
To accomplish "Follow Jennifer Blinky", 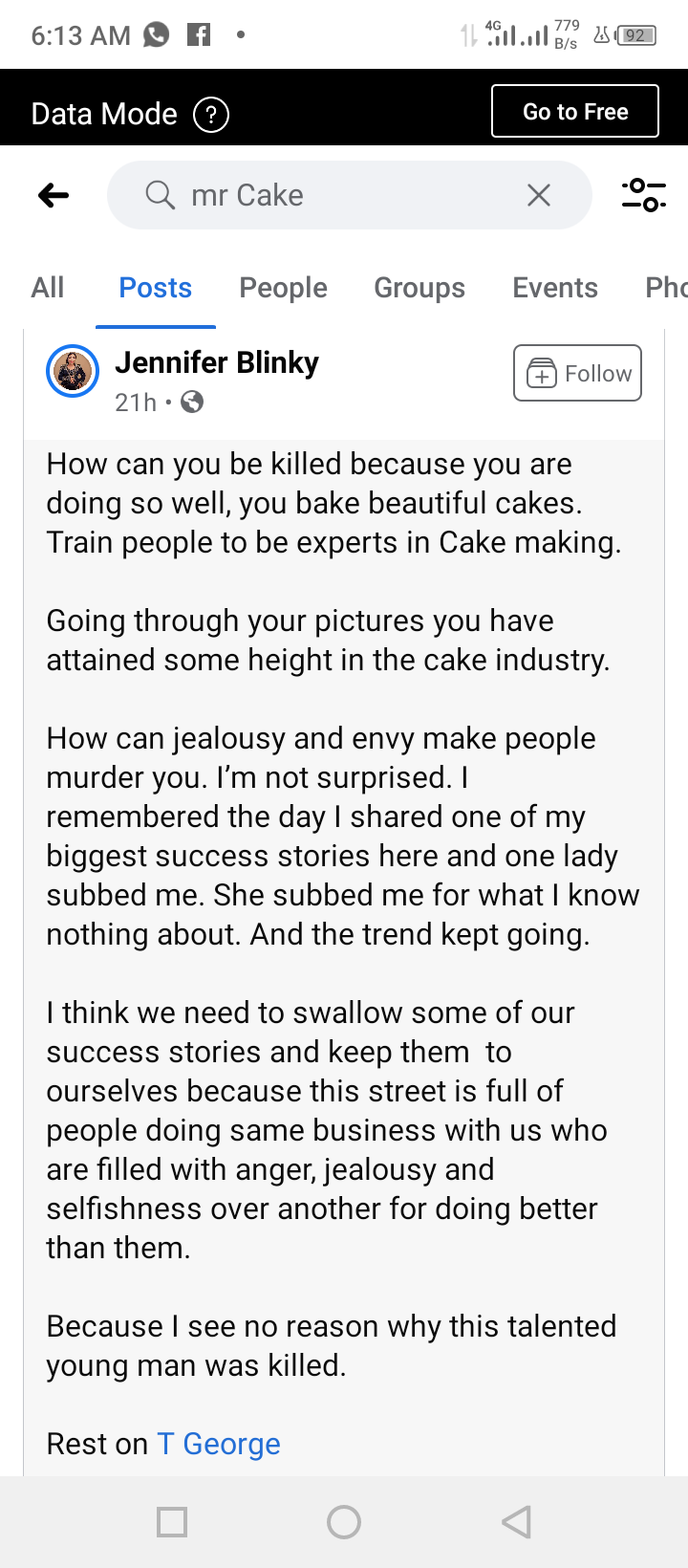I will (577, 373).
